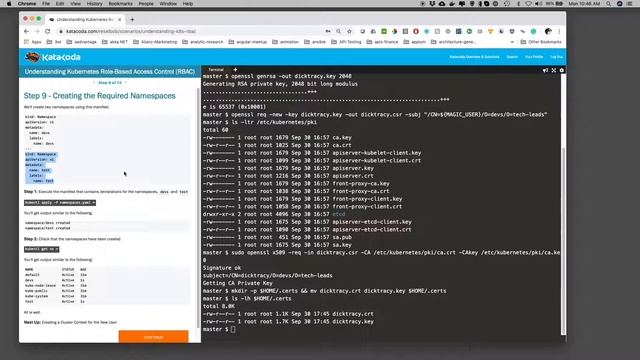
Task: Open the animation bookmarks folder
Action: (x=285, y=42)
